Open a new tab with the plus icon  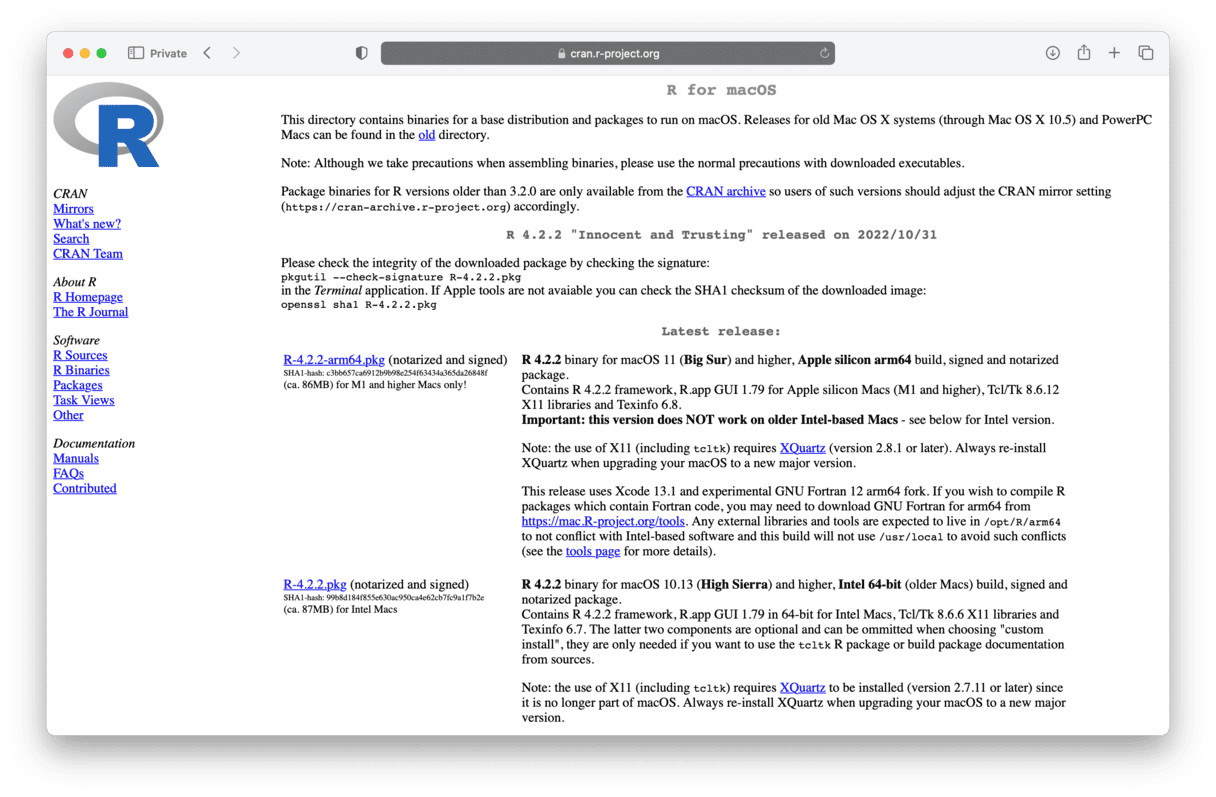coord(1114,53)
